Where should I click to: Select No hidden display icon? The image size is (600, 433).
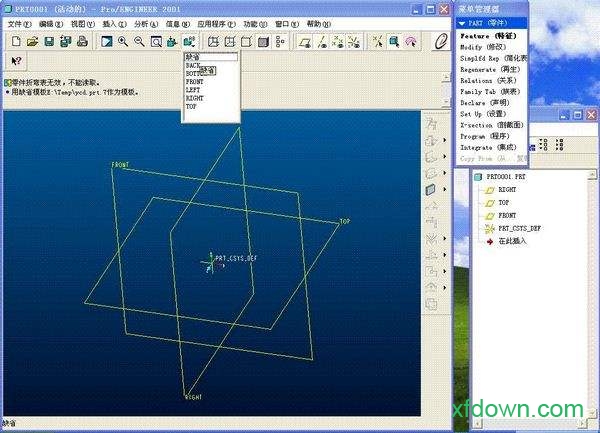(x=246, y=41)
